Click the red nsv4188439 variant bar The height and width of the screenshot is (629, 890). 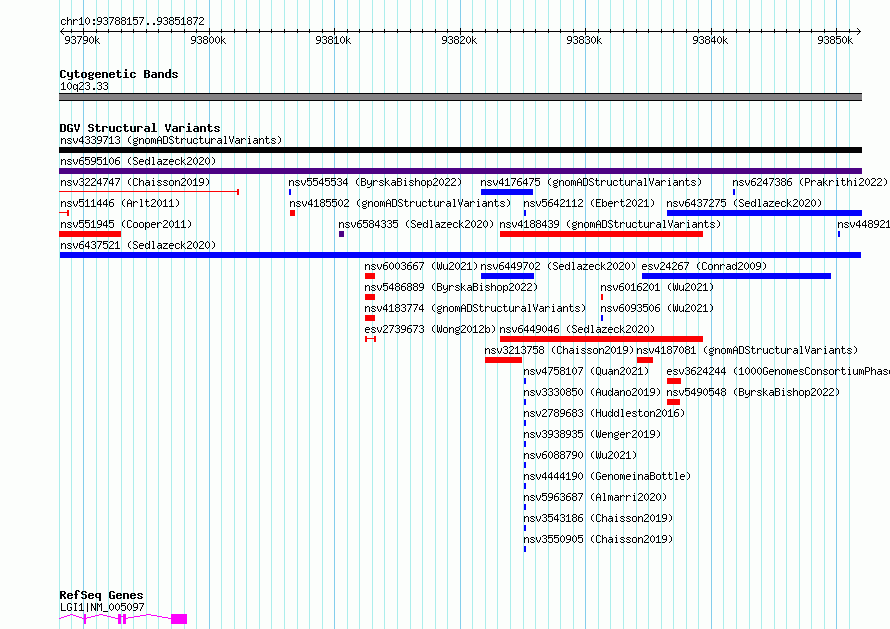tap(601, 234)
